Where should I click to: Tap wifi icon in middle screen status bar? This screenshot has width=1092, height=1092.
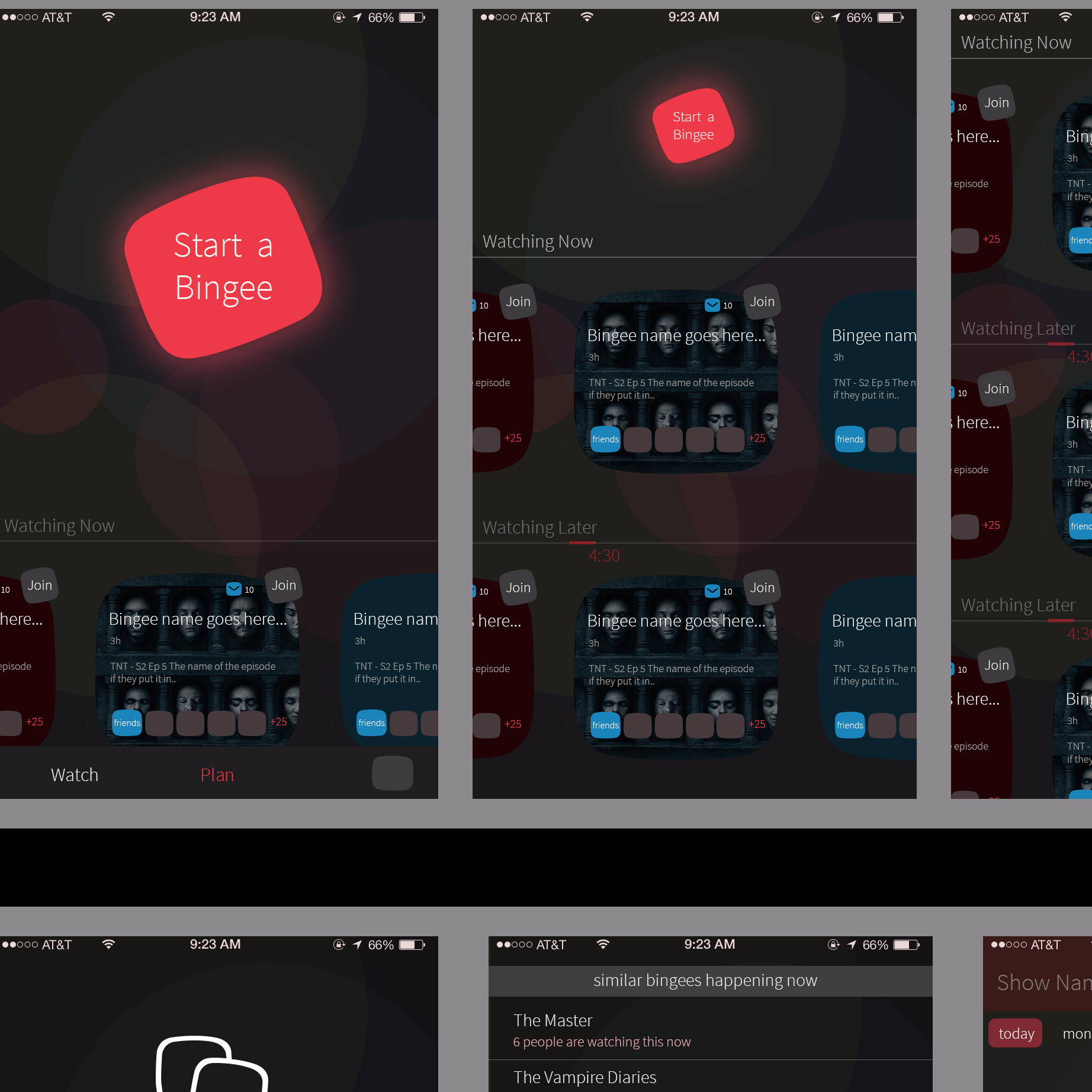587,17
